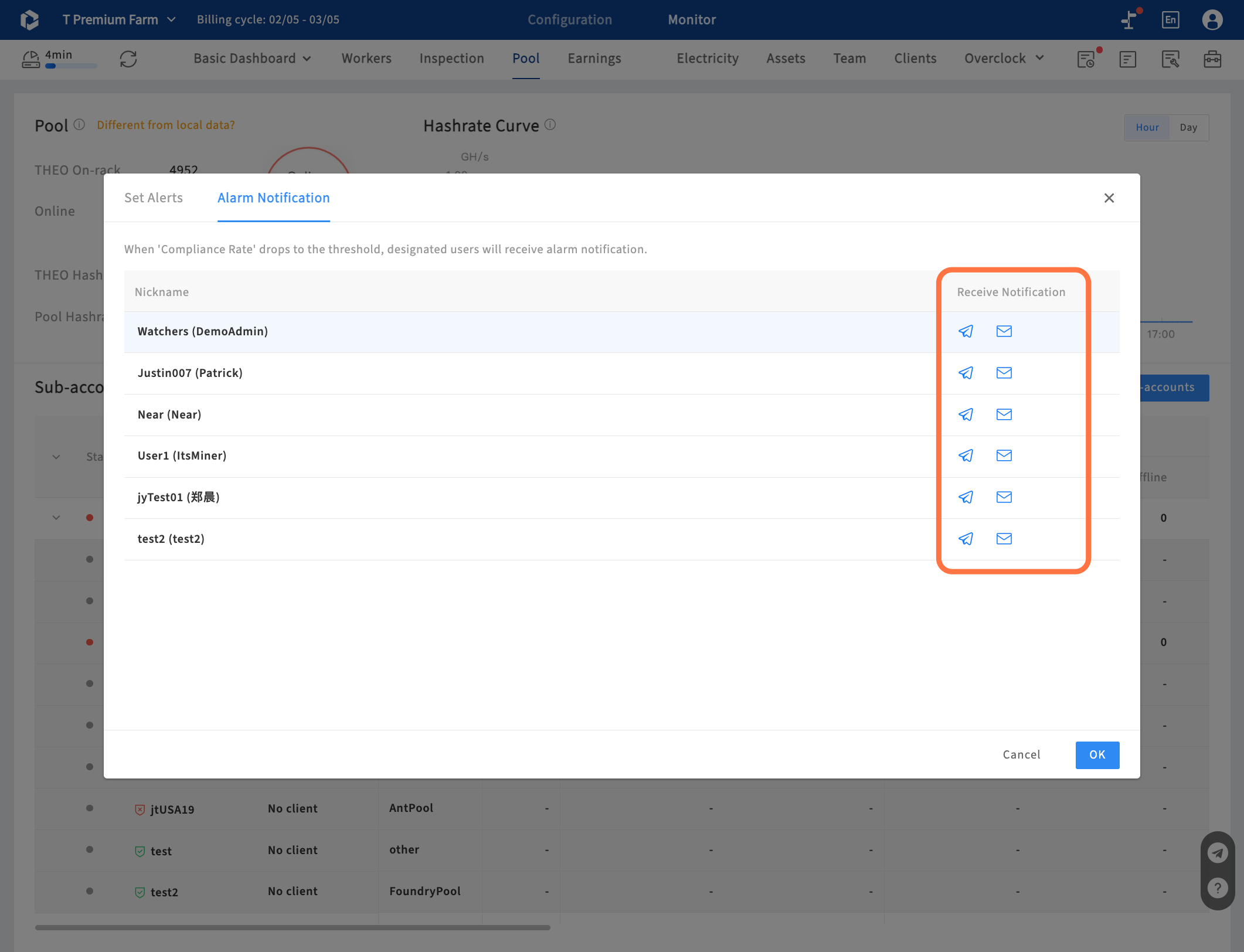This screenshot has width=1244, height=952.
Task: Toggle email notification for Justin007 (Patrick)
Action: (x=1004, y=373)
